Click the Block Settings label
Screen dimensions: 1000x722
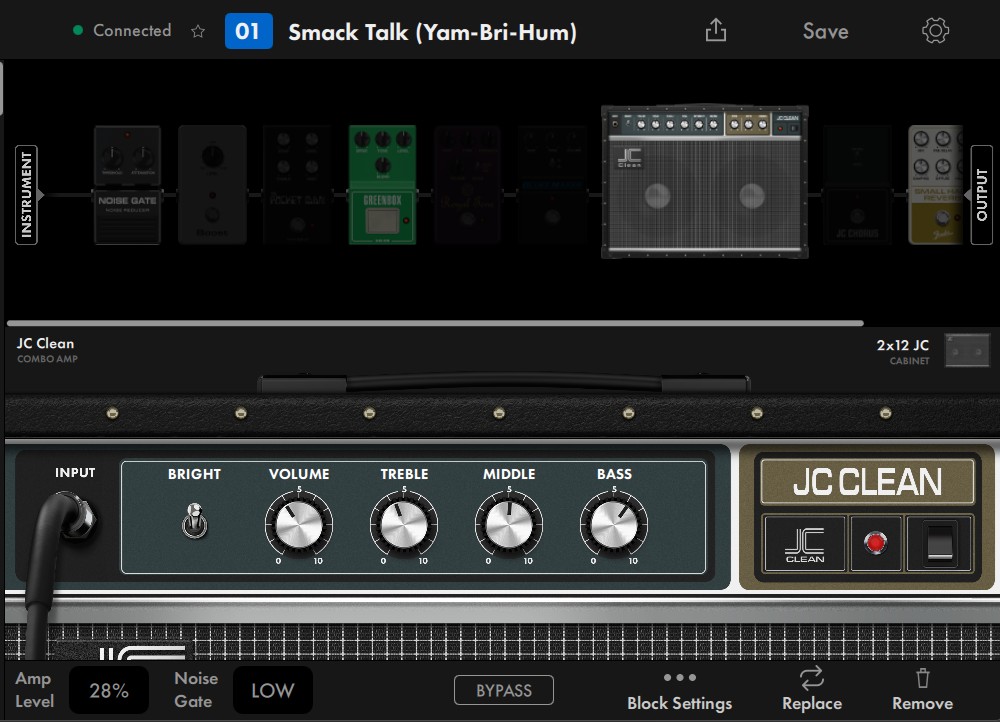[x=679, y=703]
